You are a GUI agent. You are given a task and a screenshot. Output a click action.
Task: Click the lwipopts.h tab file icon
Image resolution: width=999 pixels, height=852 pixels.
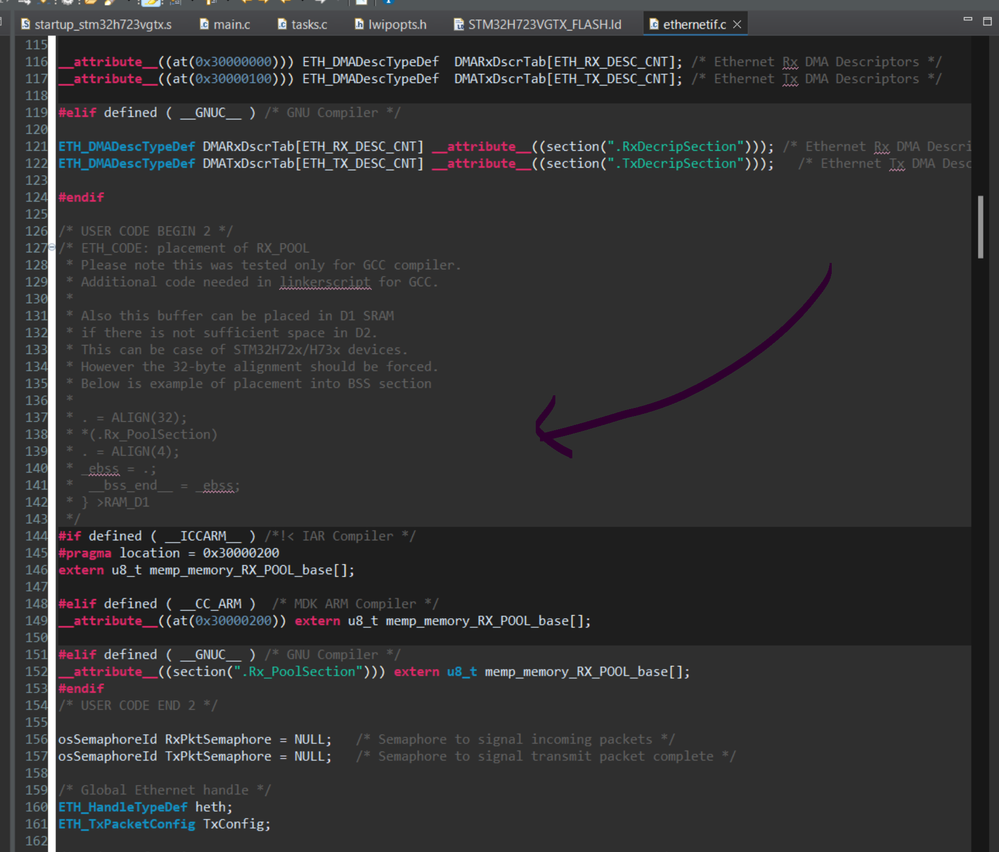point(361,24)
